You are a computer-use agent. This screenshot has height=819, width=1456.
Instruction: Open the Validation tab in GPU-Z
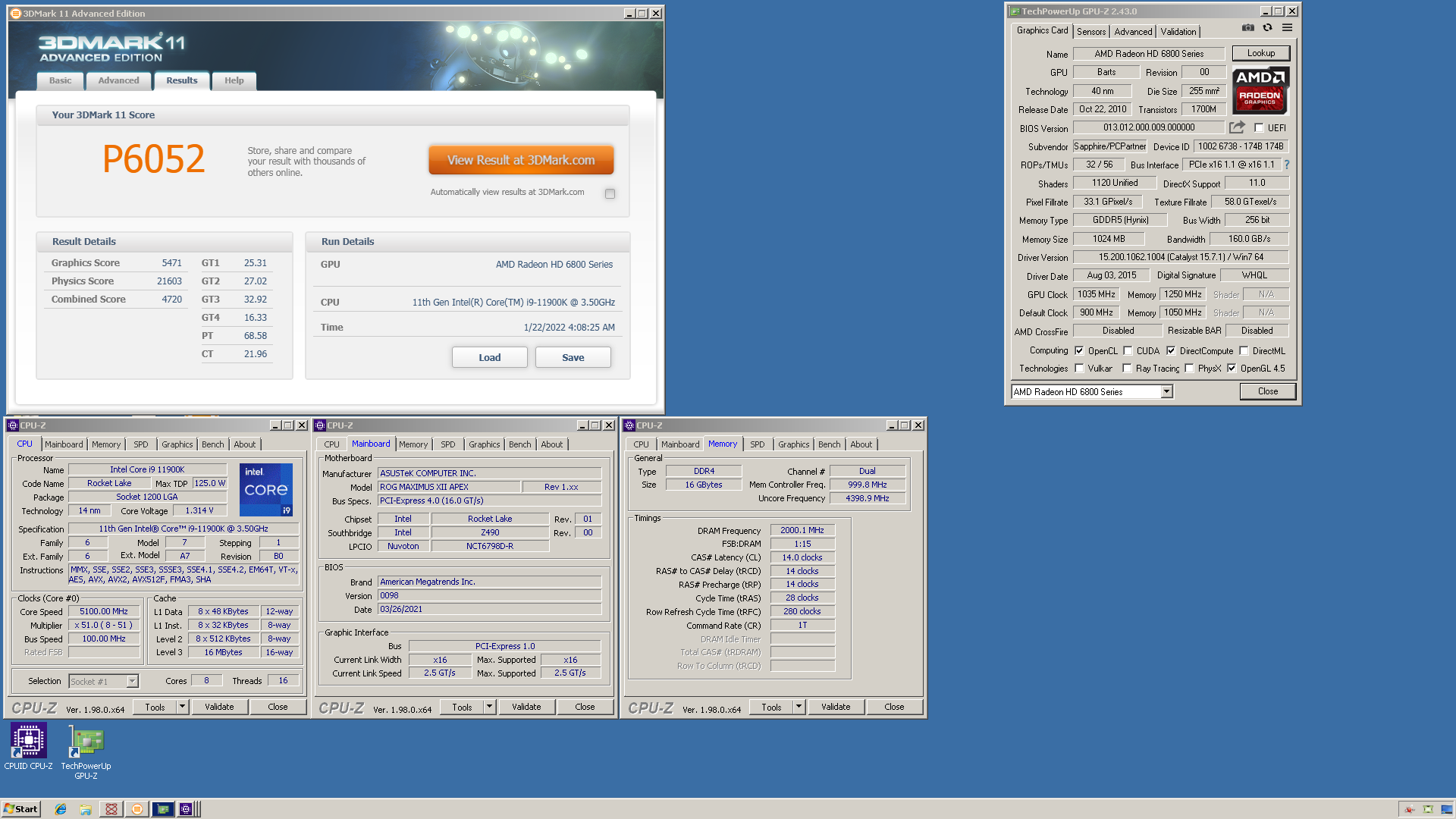click(x=1178, y=32)
